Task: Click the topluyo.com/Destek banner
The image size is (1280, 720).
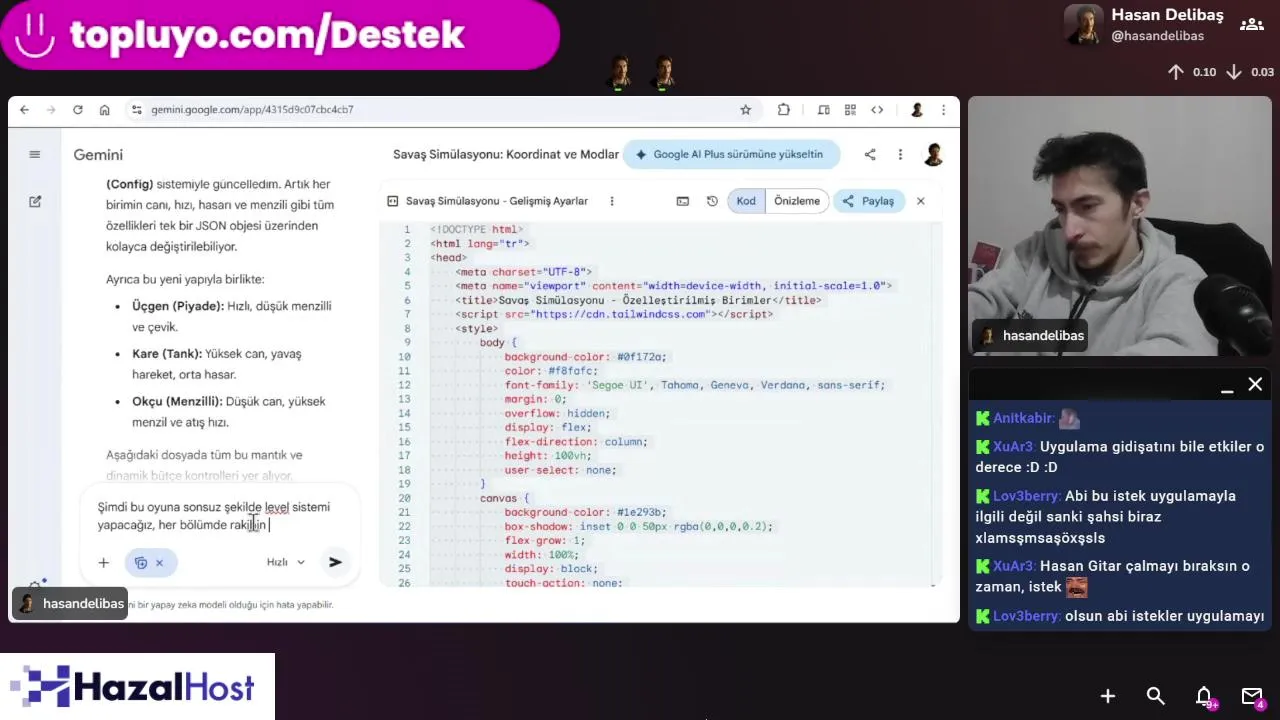Action: 279,34
